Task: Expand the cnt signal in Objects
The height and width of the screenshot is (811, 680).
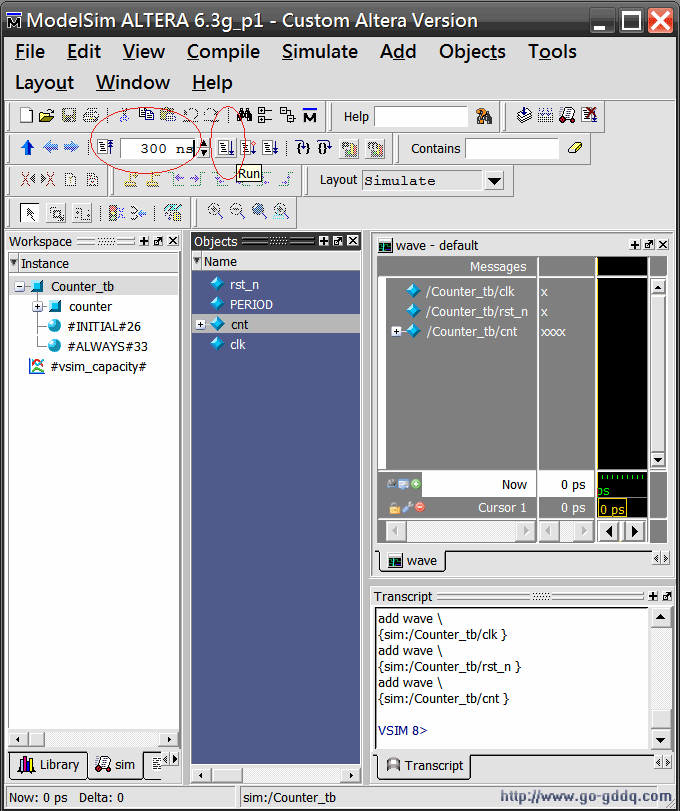Action: pos(200,325)
